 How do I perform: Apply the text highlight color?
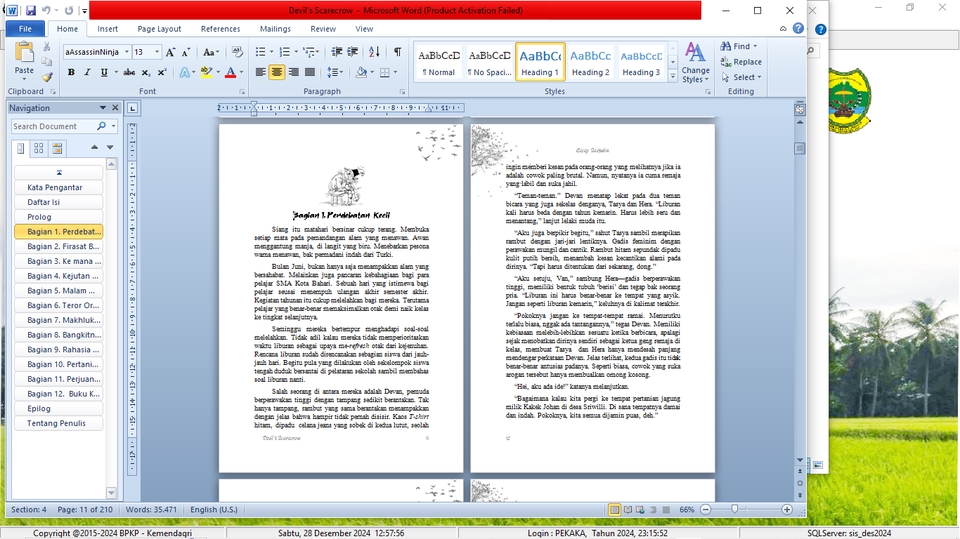pyautogui.click(x=206, y=72)
